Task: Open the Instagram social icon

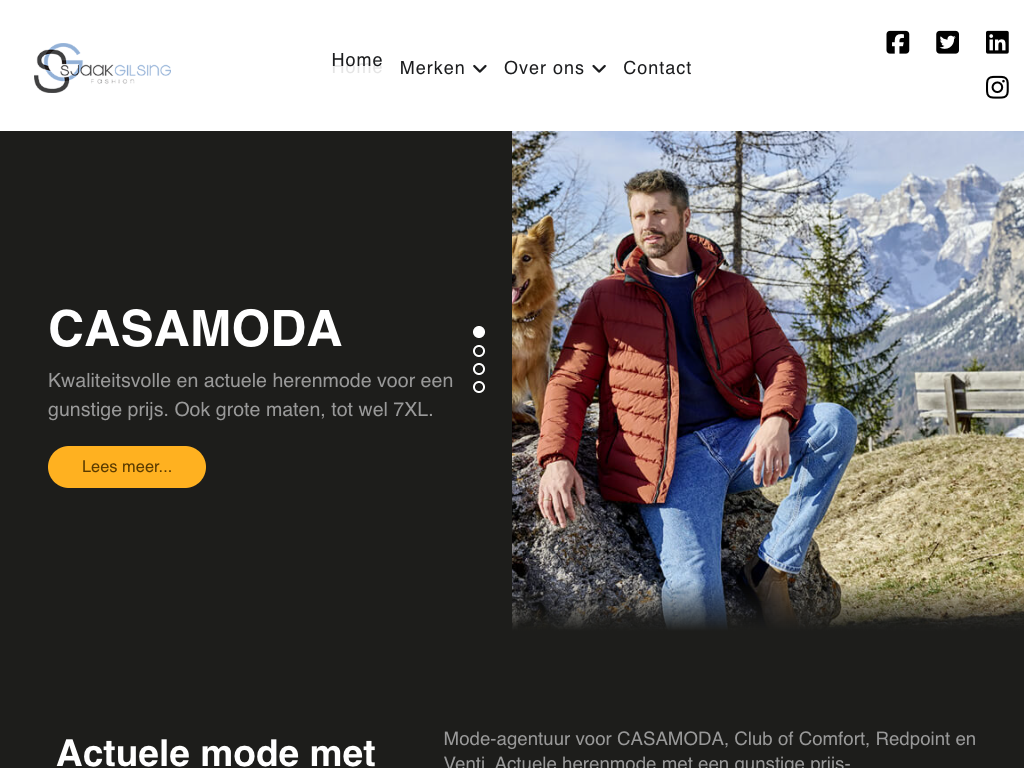Action: (997, 87)
